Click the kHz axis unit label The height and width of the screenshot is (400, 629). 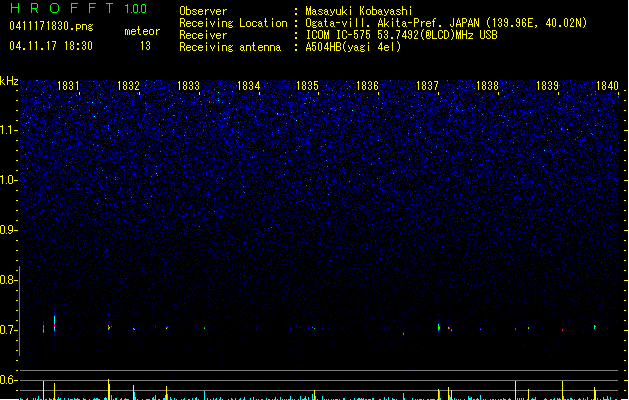pyautogui.click(x=9, y=81)
